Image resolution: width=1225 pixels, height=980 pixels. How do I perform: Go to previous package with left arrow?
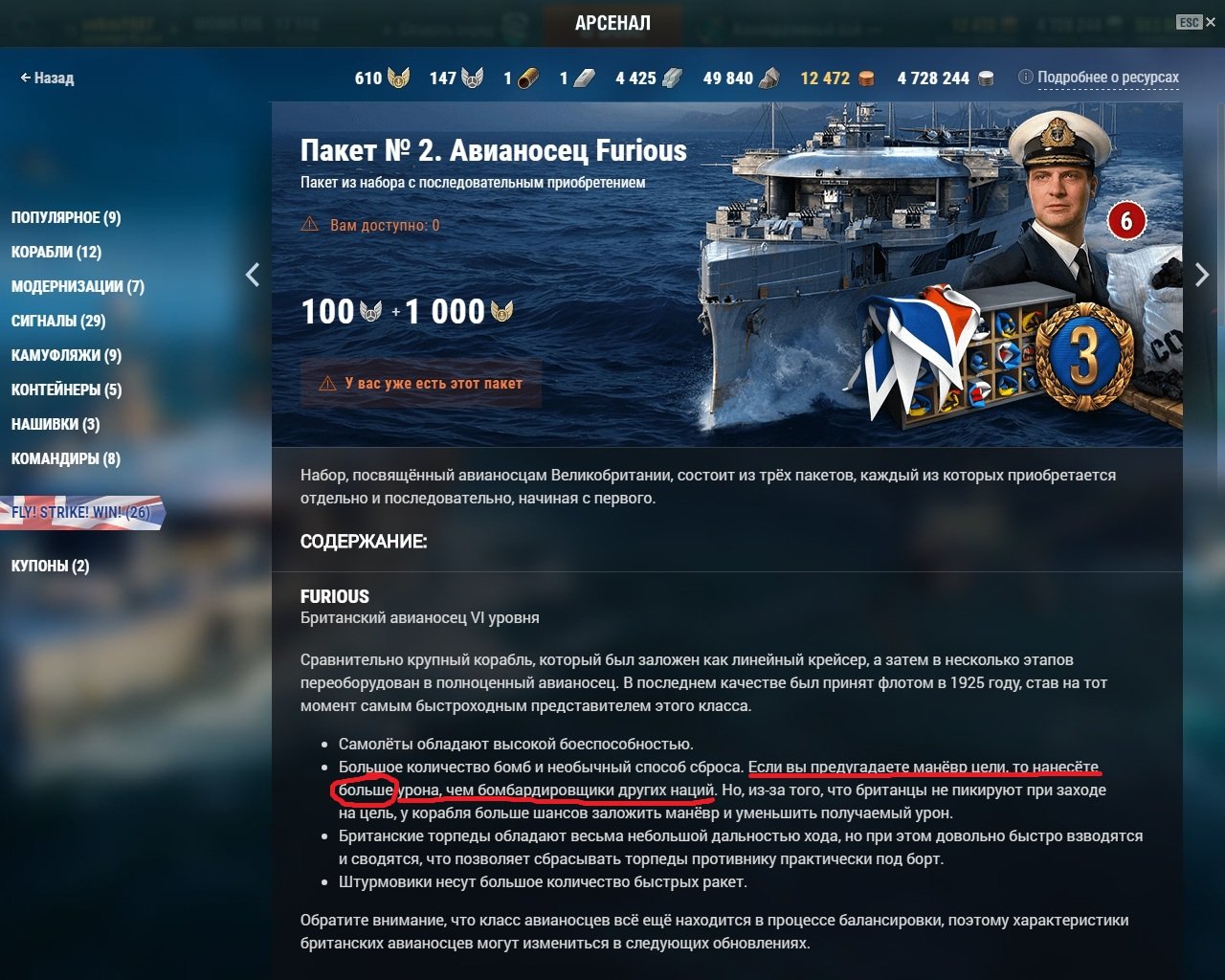coord(252,276)
